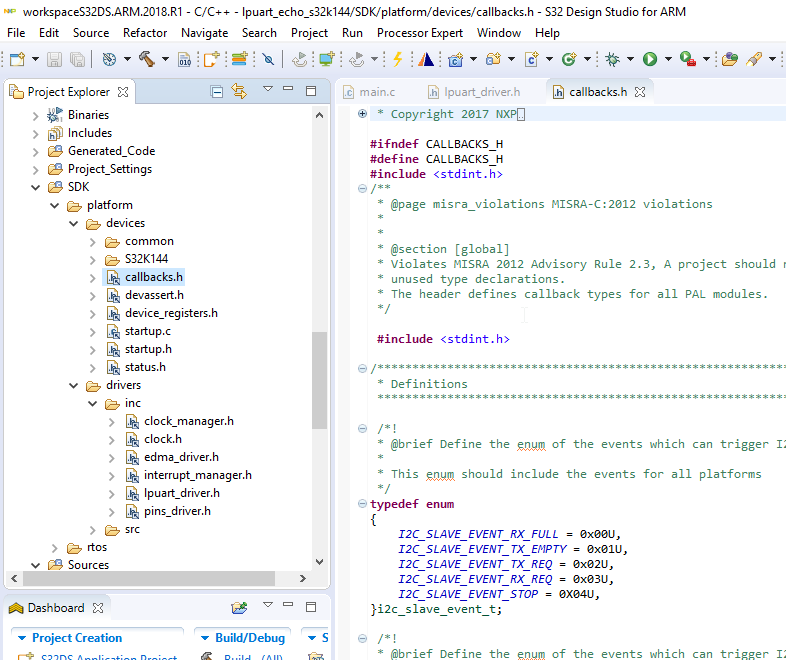Close the callbacks.h editor tab
Screen dimensions: 786x660
(x=640, y=92)
